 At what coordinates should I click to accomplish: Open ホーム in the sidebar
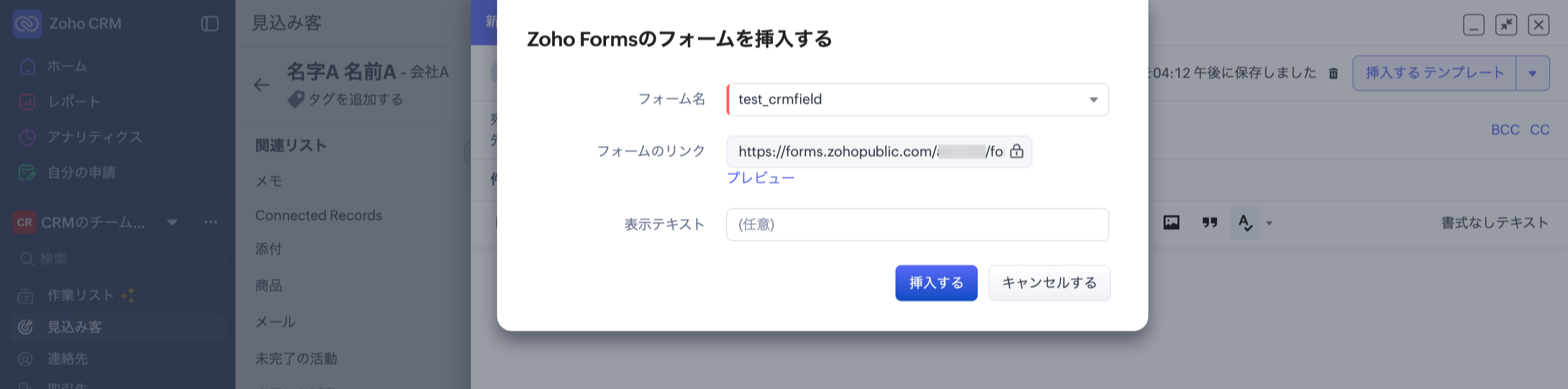[67, 66]
